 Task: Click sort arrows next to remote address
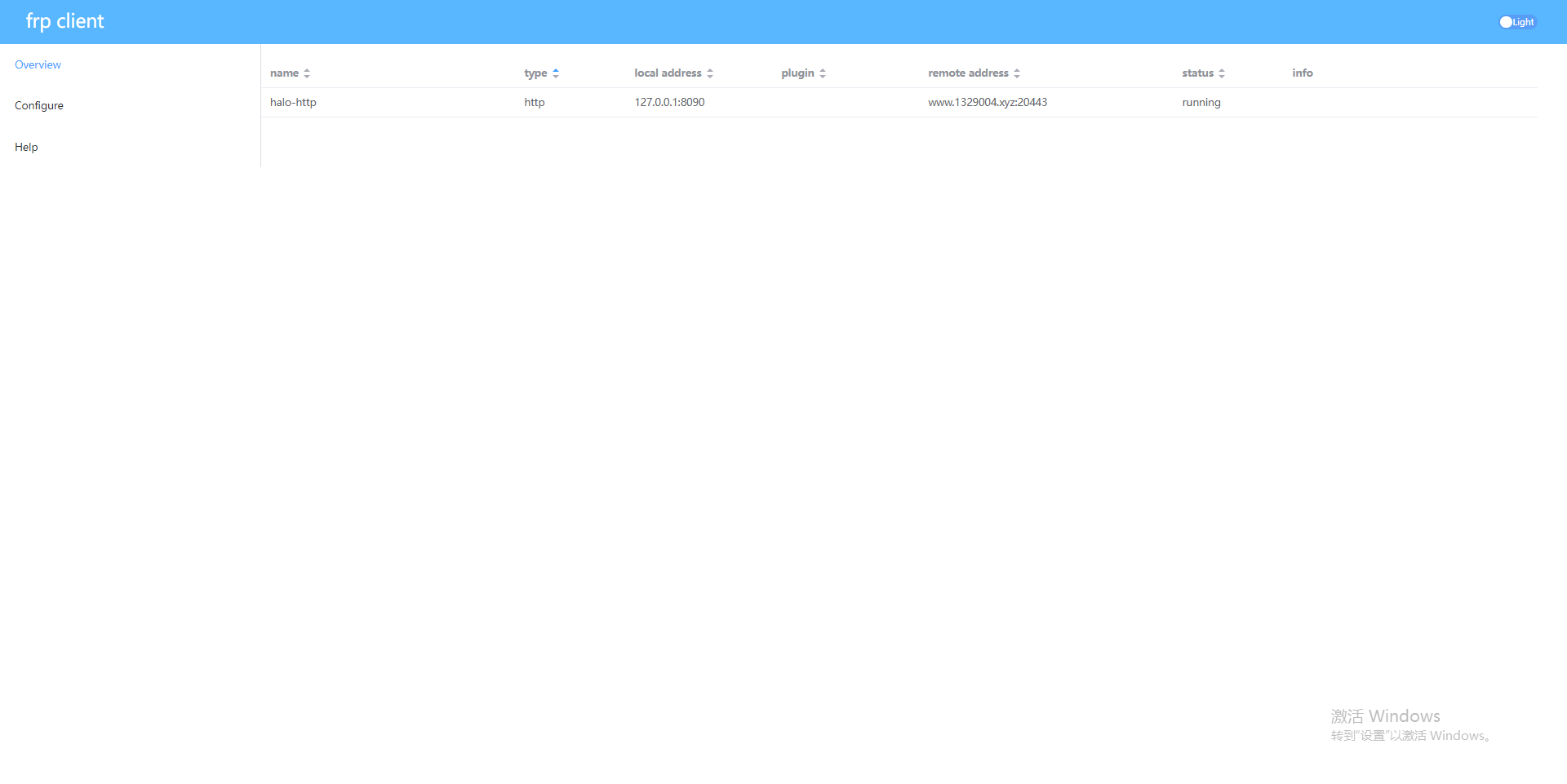pos(1017,73)
